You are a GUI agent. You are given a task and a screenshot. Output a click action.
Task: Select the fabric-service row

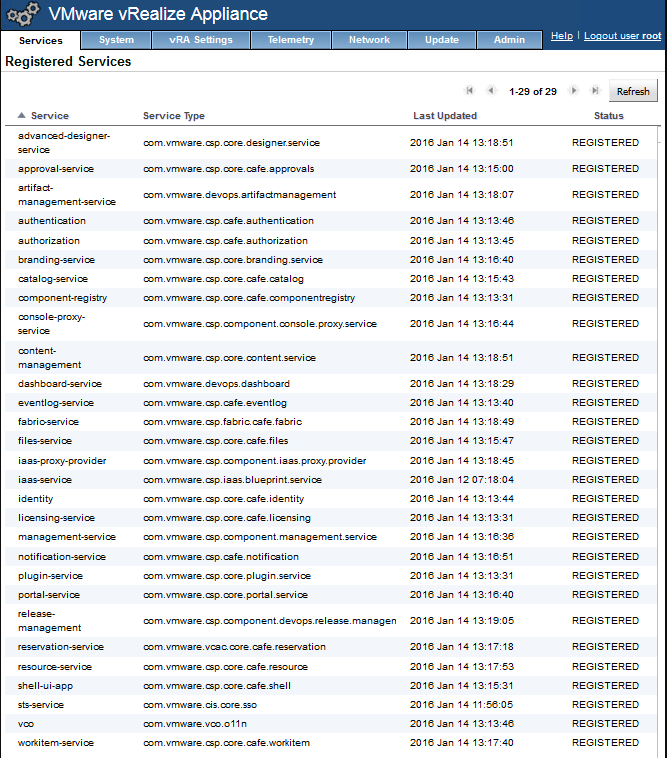pos(331,422)
